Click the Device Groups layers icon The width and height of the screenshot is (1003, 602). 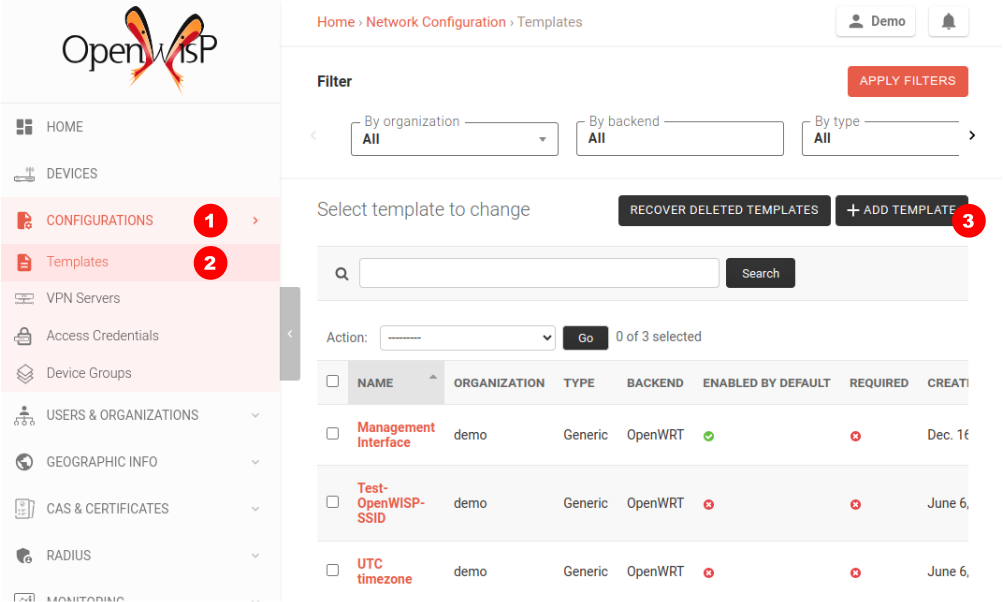[x=25, y=373]
